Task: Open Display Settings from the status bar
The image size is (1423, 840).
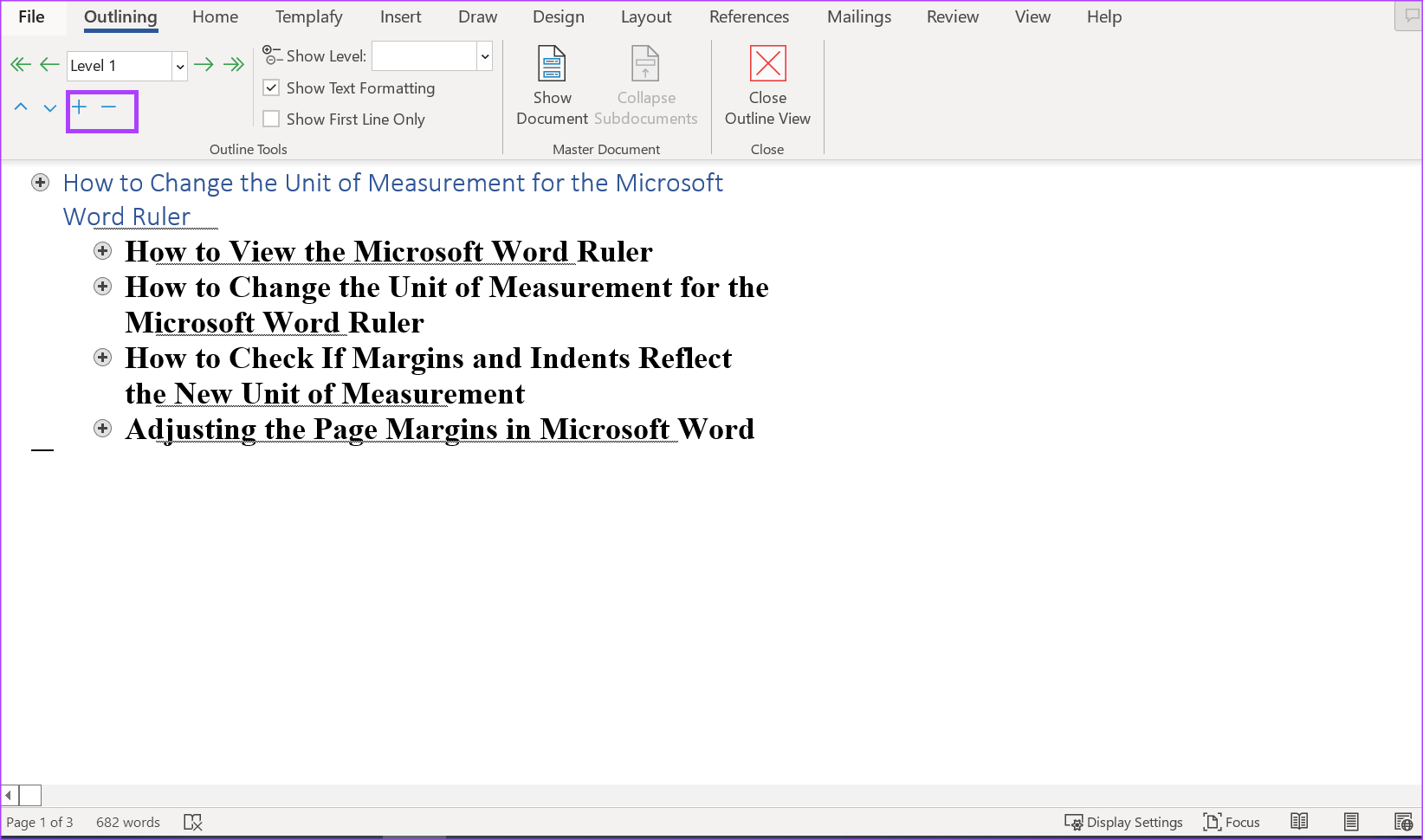Action: pos(1123,821)
